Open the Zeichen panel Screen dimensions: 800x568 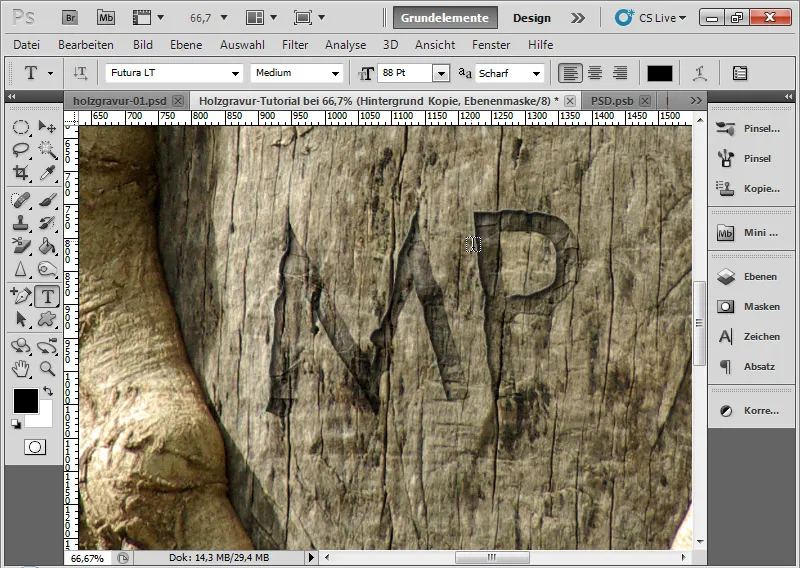coord(751,337)
